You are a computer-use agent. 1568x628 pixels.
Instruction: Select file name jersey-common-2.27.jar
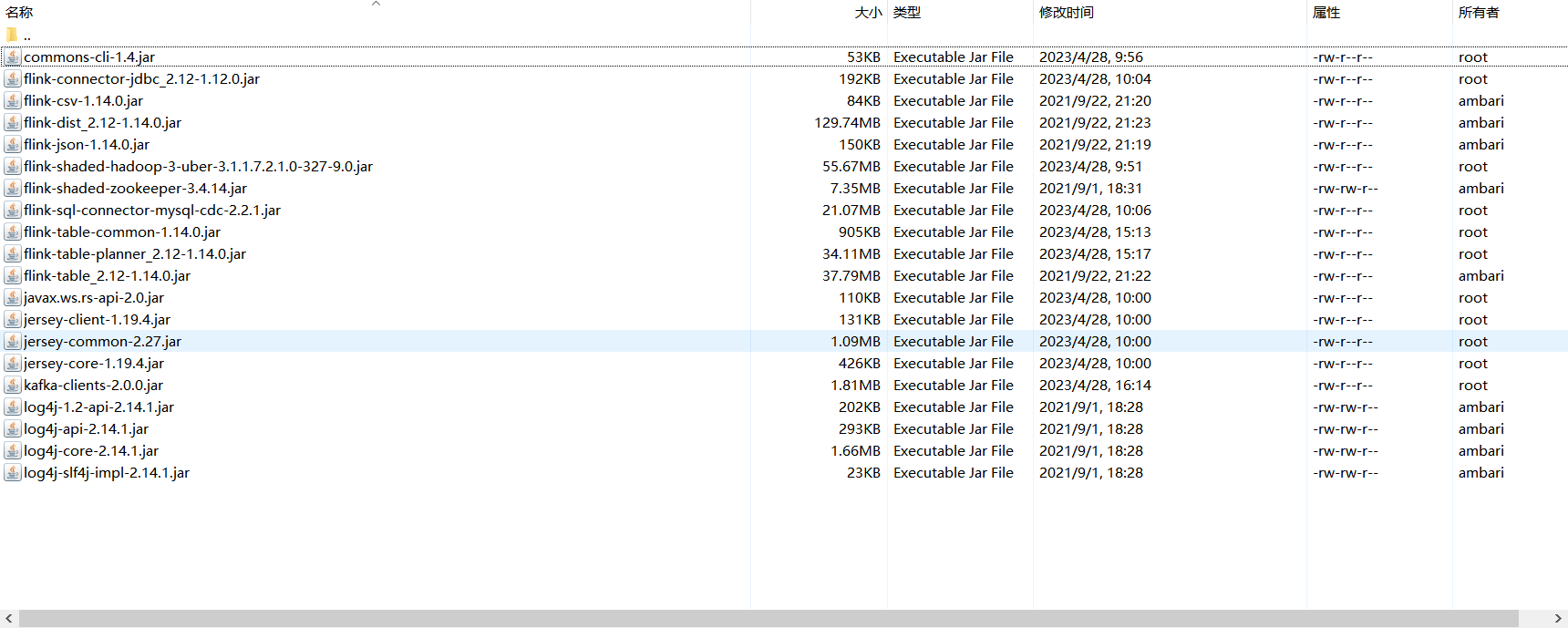[102, 341]
